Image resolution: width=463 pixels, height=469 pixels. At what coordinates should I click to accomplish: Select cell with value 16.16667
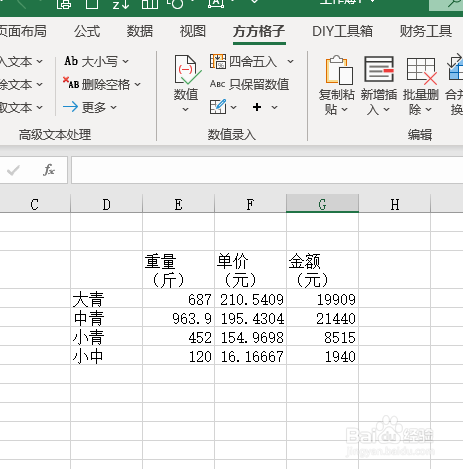pyautogui.click(x=250, y=355)
